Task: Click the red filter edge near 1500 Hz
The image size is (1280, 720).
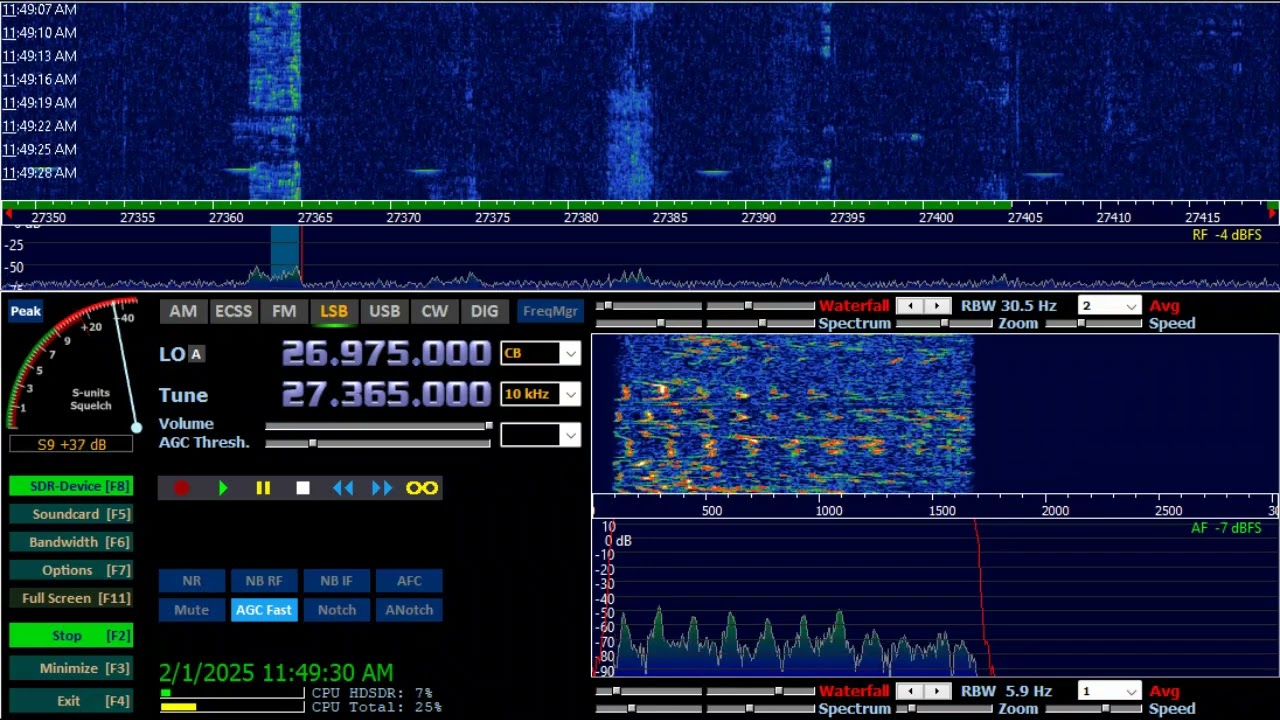Action: click(983, 597)
